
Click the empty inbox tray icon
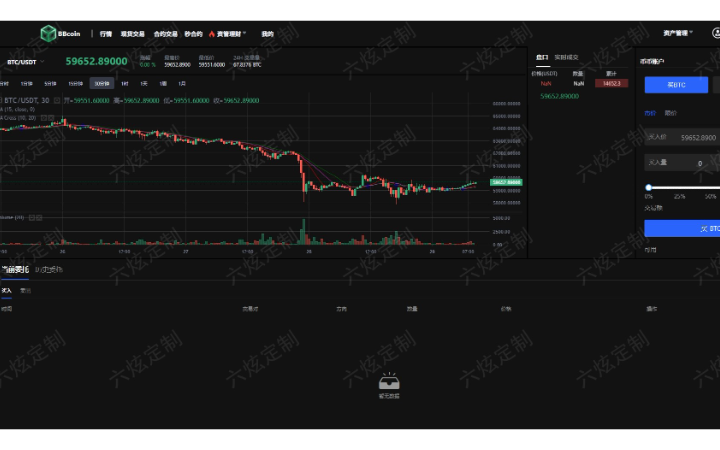click(x=389, y=381)
